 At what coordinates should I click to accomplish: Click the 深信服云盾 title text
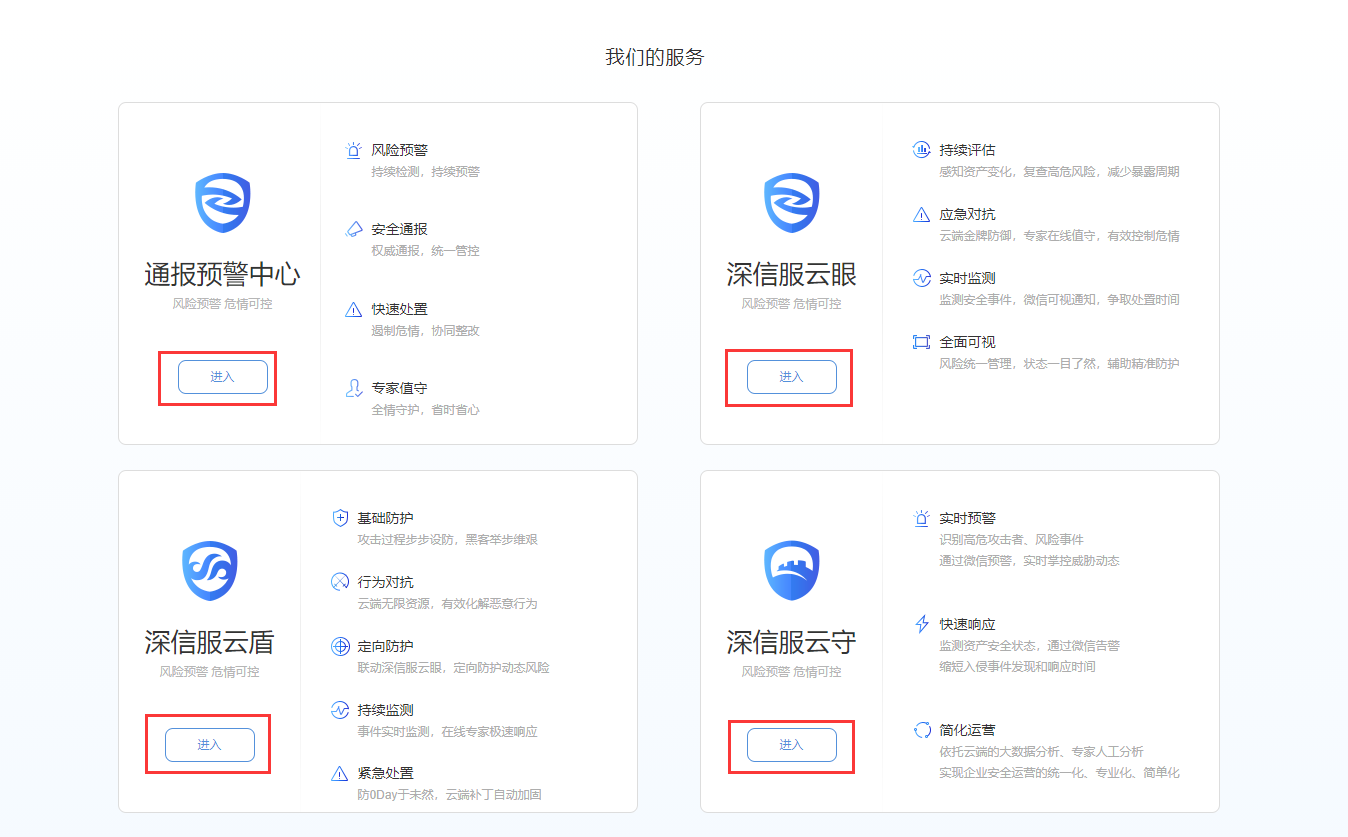click(209, 642)
